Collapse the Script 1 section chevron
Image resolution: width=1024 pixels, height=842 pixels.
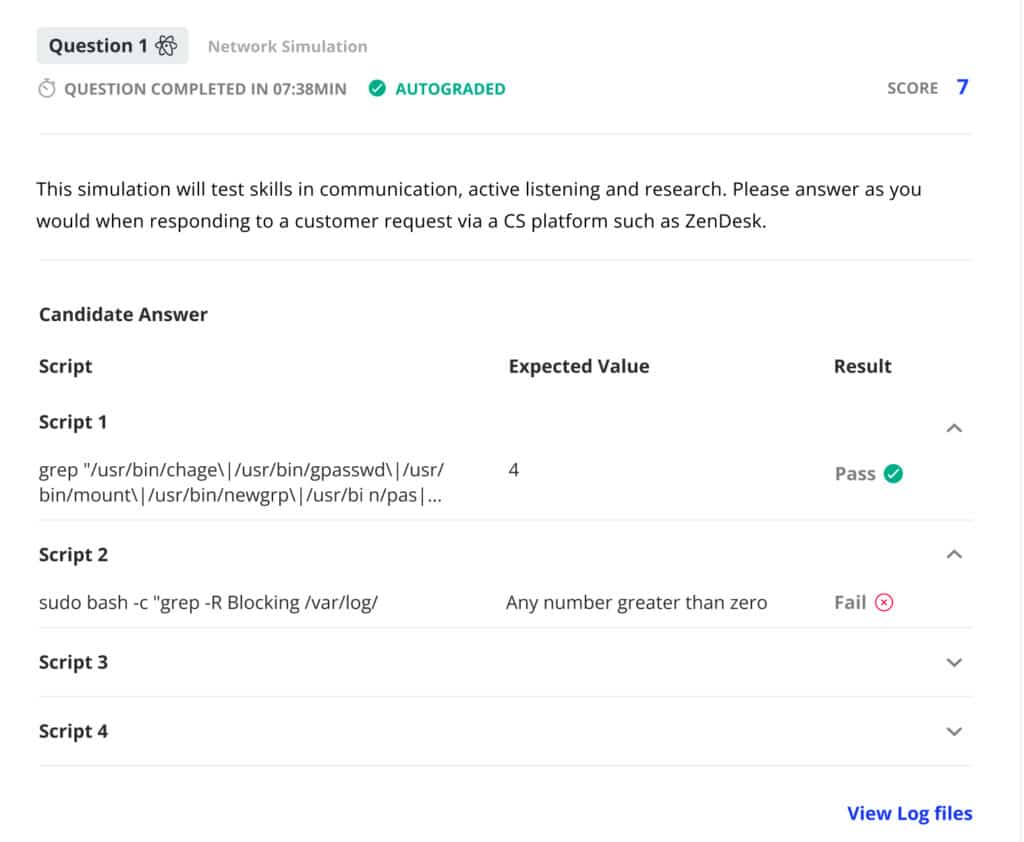(953, 428)
